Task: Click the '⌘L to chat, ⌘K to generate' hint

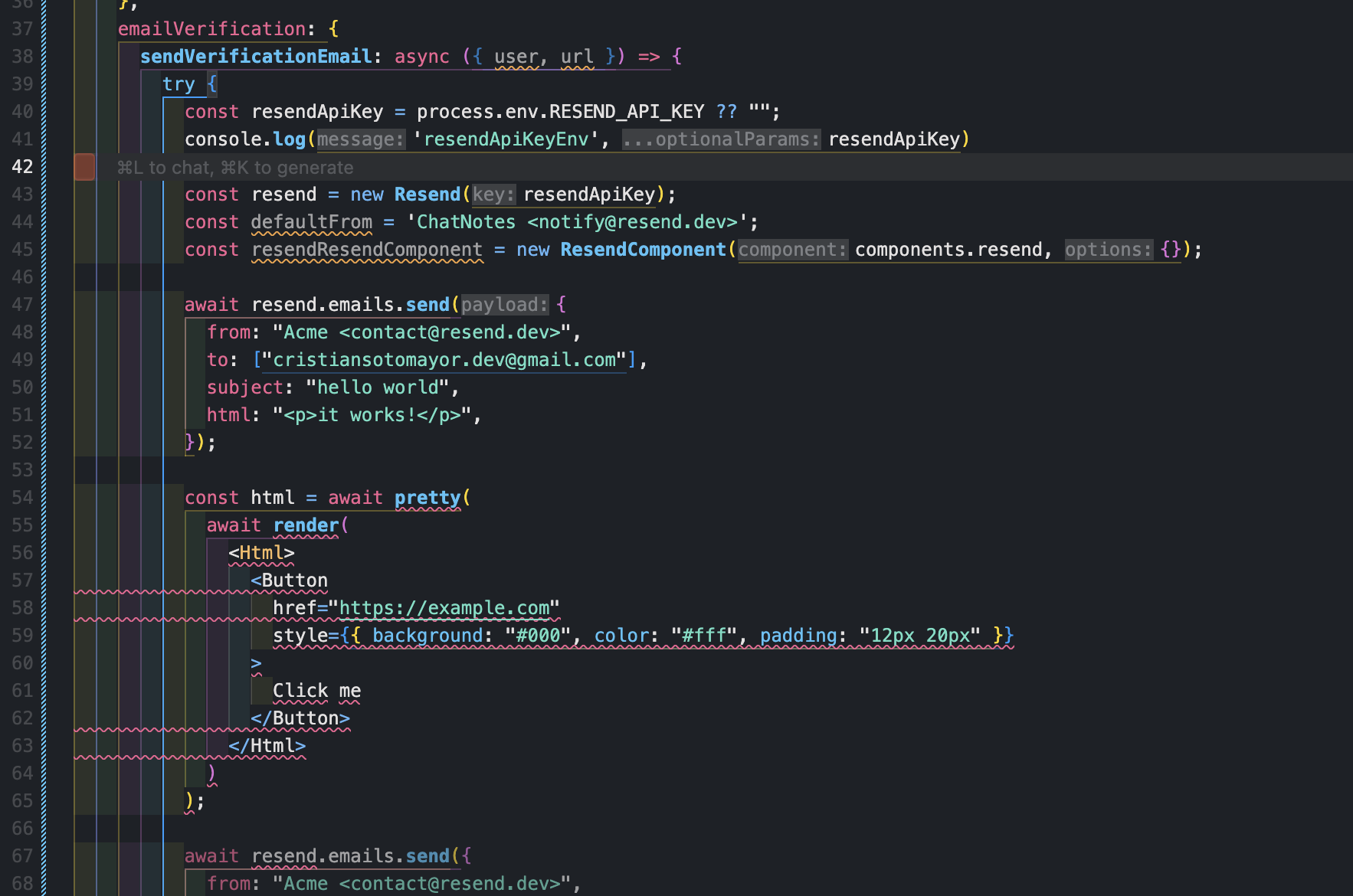Action: tap(235, 167)
